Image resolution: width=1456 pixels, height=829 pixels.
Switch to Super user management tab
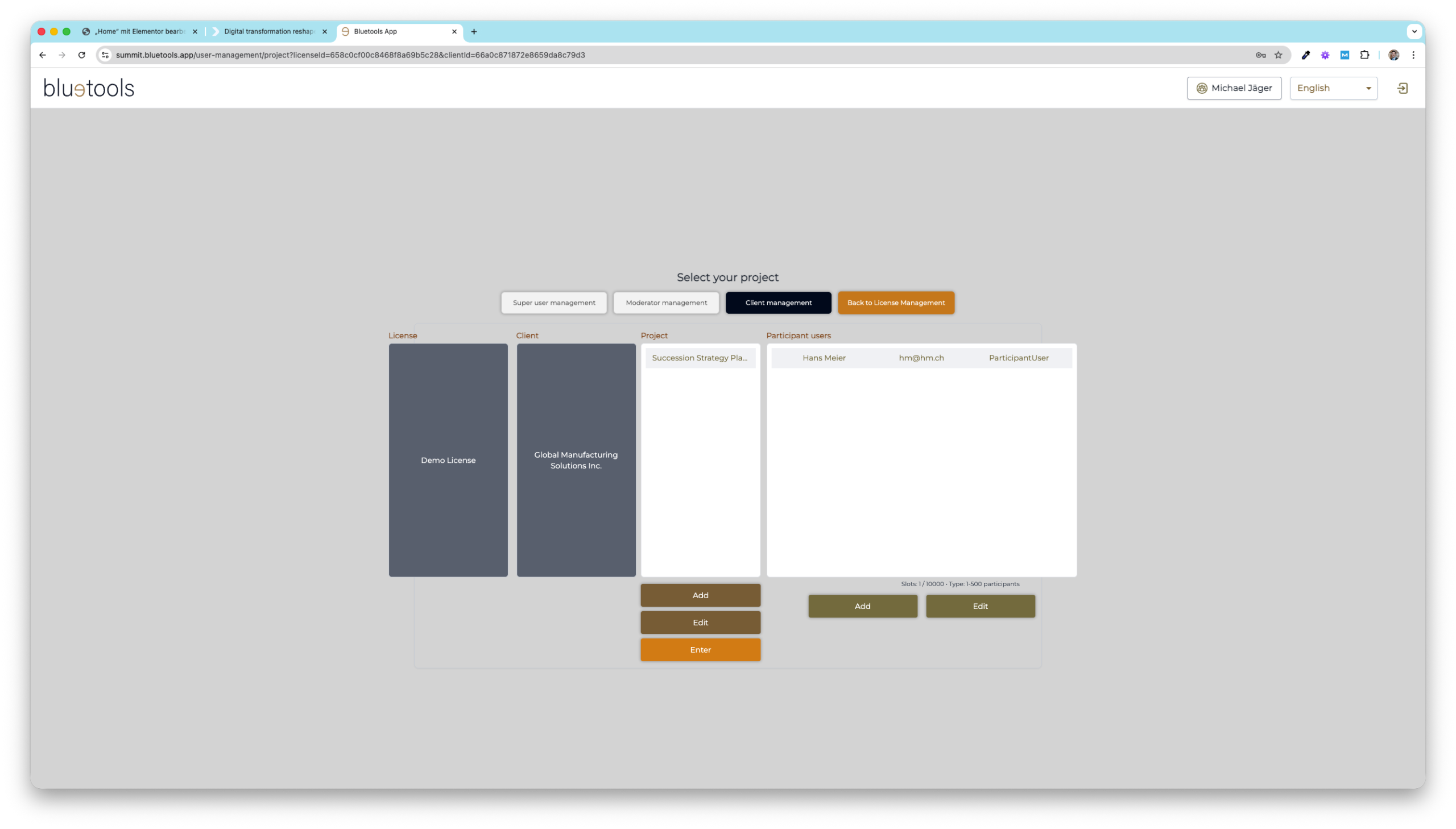point(553,303)
